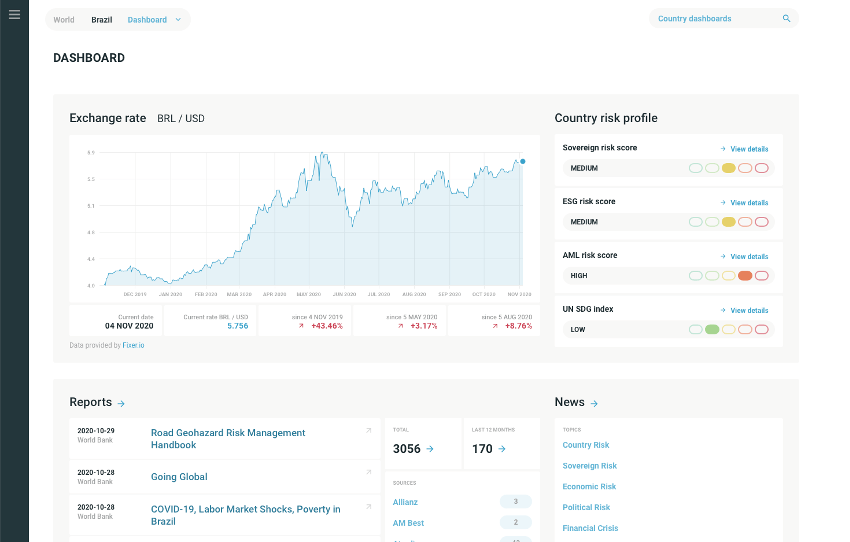Open the Fixer.io data provider link
The image size is (850, 542).
coord(133,345)
